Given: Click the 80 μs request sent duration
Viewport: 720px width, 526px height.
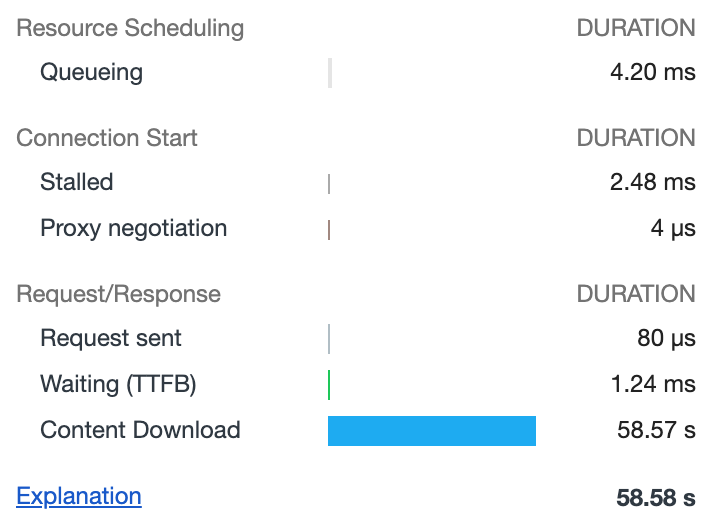Looking at the screenshot, I should coord(666,338).
